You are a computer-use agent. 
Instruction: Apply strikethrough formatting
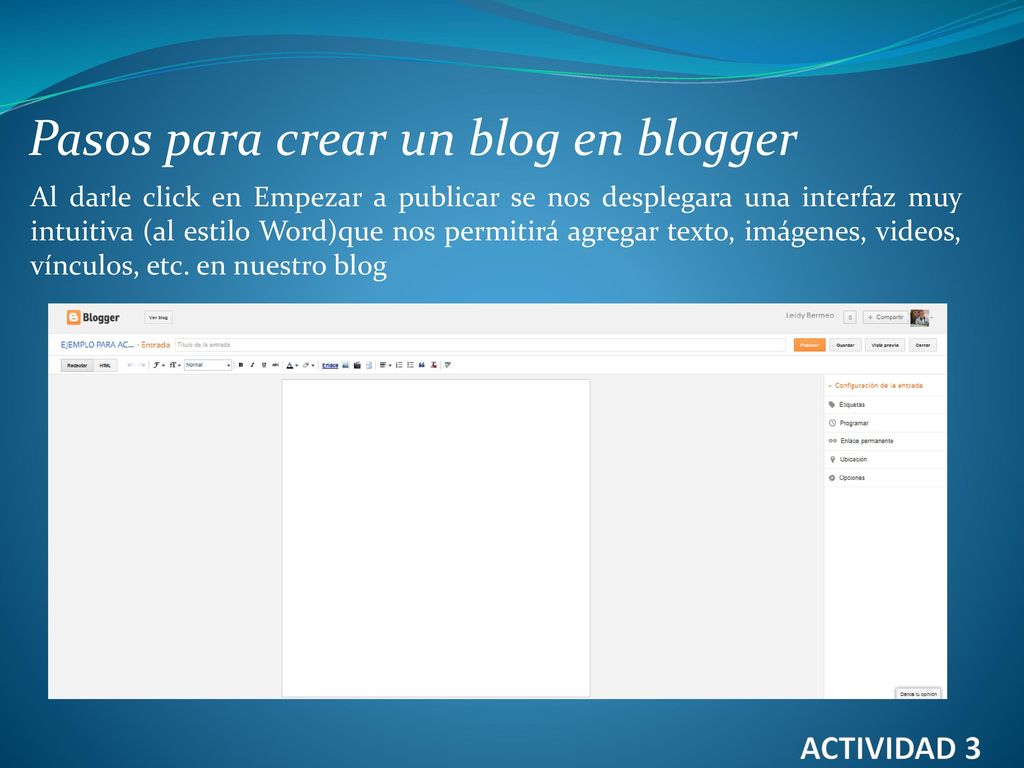coord(276,365)
